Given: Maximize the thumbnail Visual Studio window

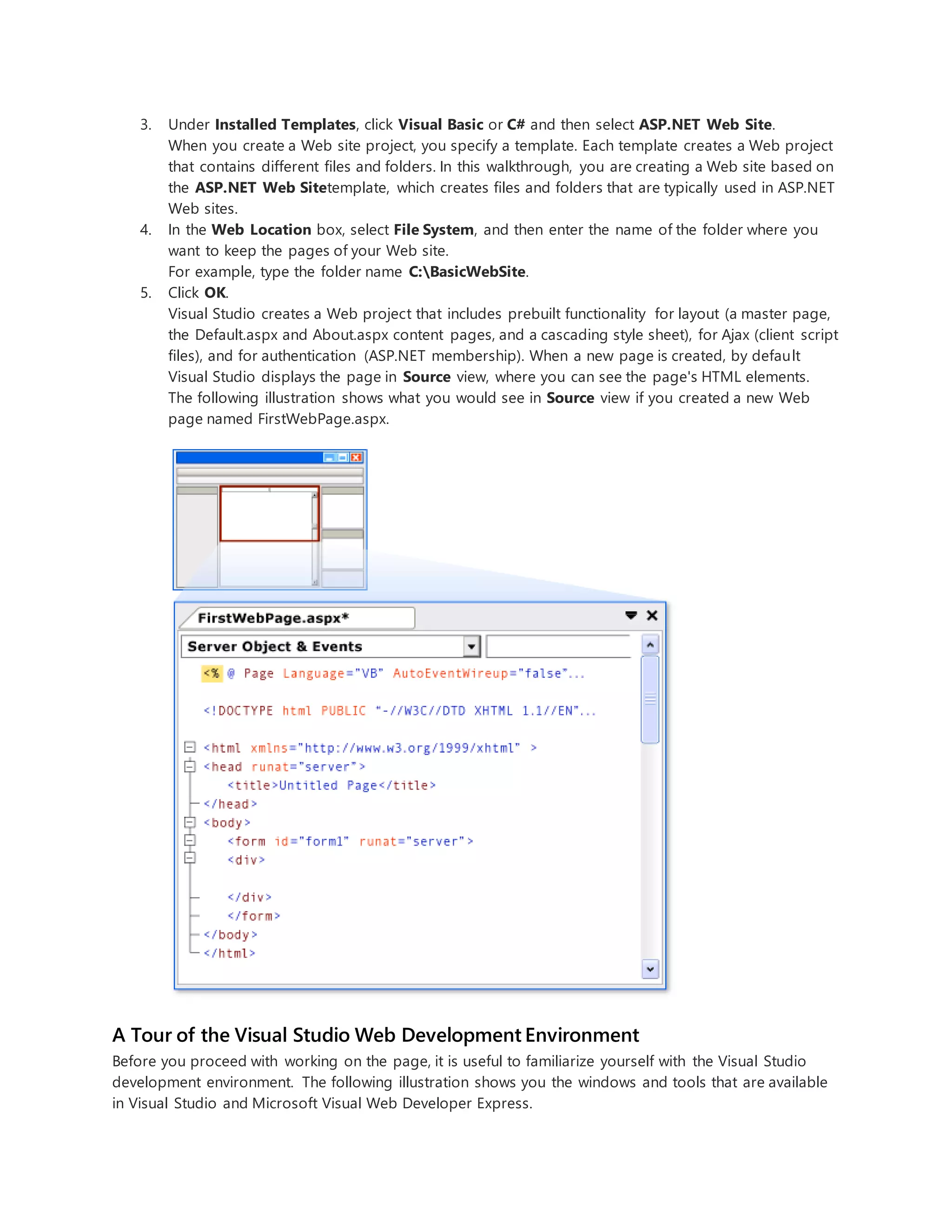Looking at the screenshot, I should (342, 457).
